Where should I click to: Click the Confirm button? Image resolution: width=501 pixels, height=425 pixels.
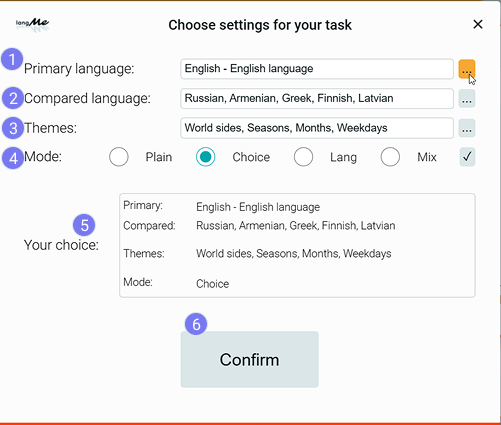tap(249, 359)
